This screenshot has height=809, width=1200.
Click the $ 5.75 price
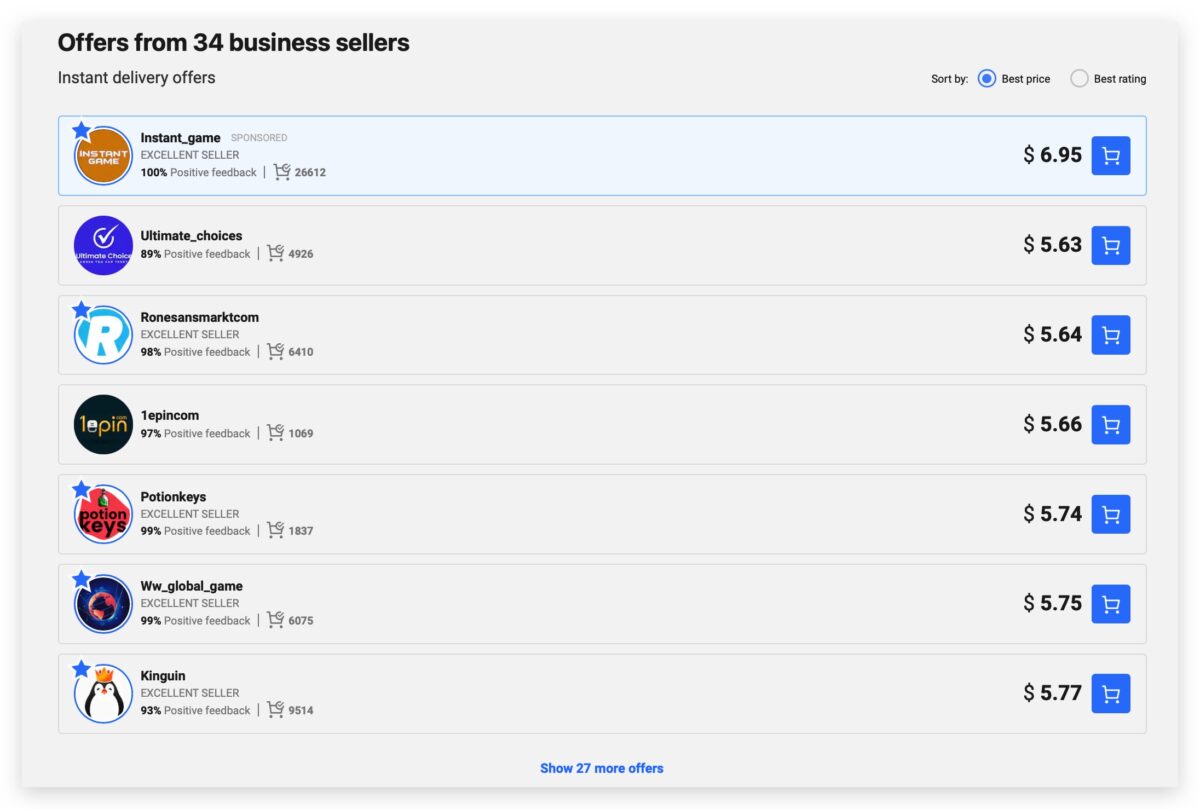click(1052, 604)
